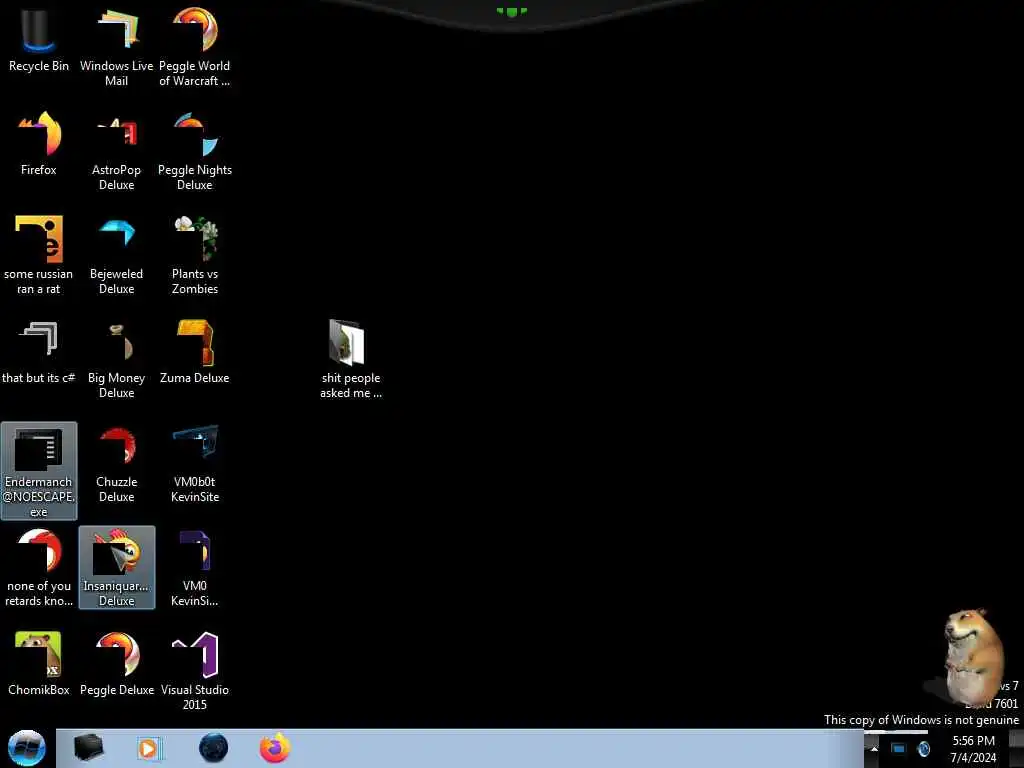The width and height of the screenshot is (1024, 768).
Task: Select the Visual Studio 2015 shortcut
Action: [x=195, y=670]
